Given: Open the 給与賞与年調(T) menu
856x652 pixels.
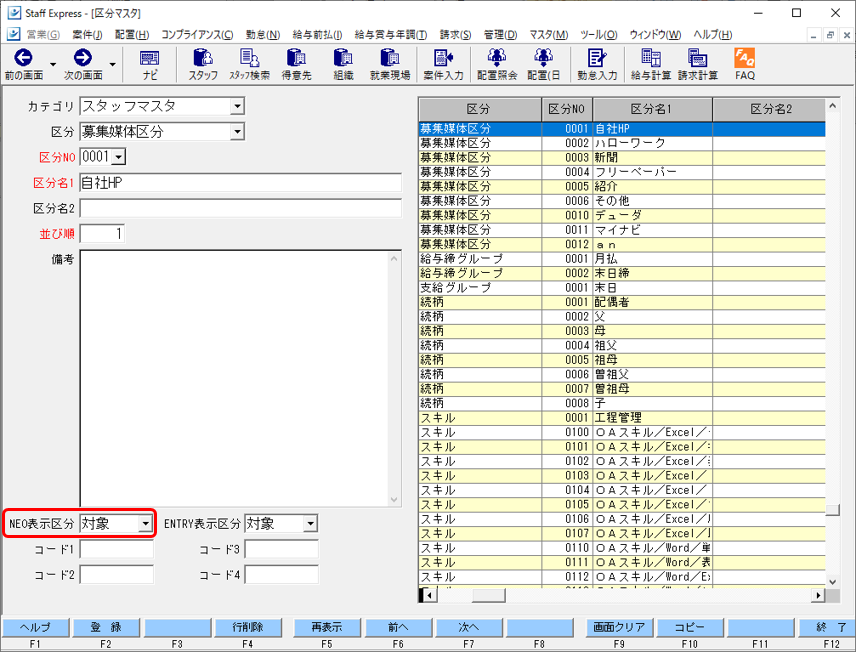Looking at the screenshot, I should 391,34.
